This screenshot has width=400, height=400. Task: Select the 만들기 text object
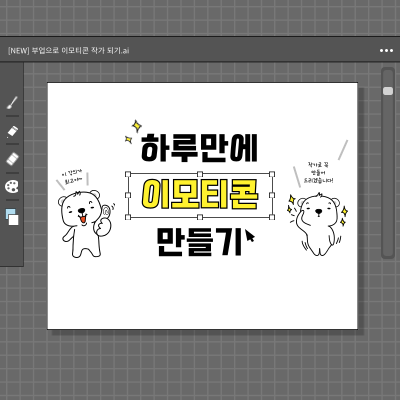click(x=199, y=242)
